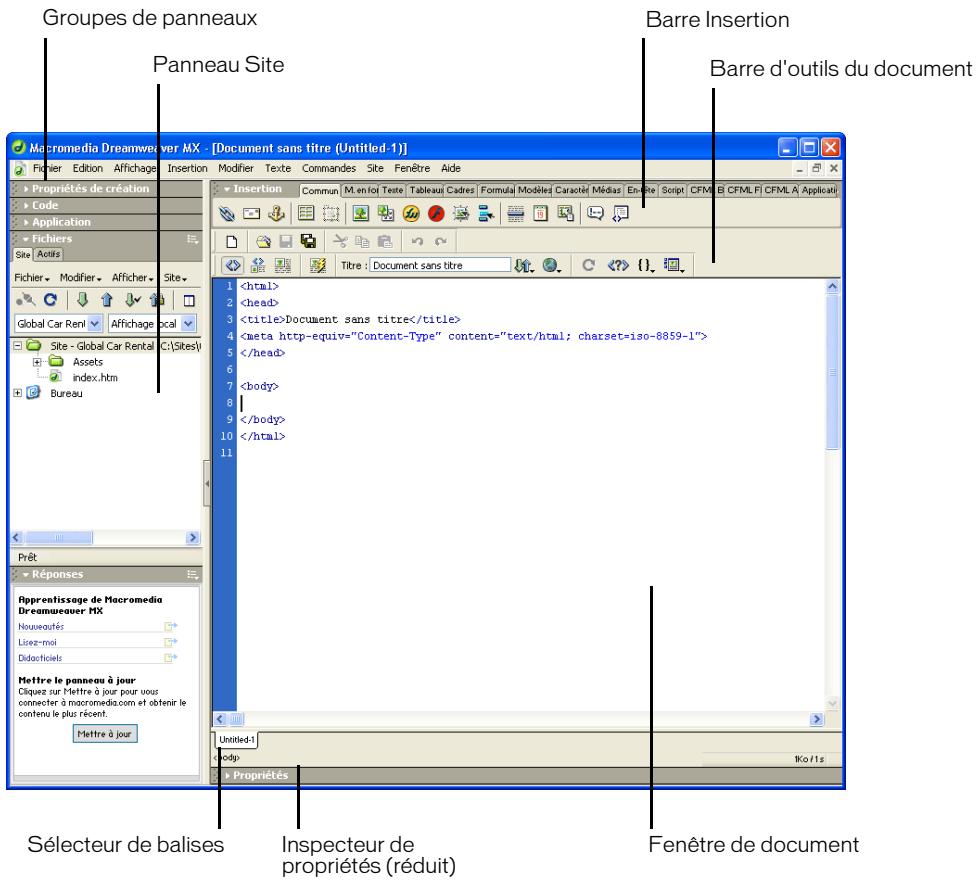Viewport: 979px width, 881px height.
Task: Expand the Assets folder in the site tree
Action: click(x=37, y=362)
